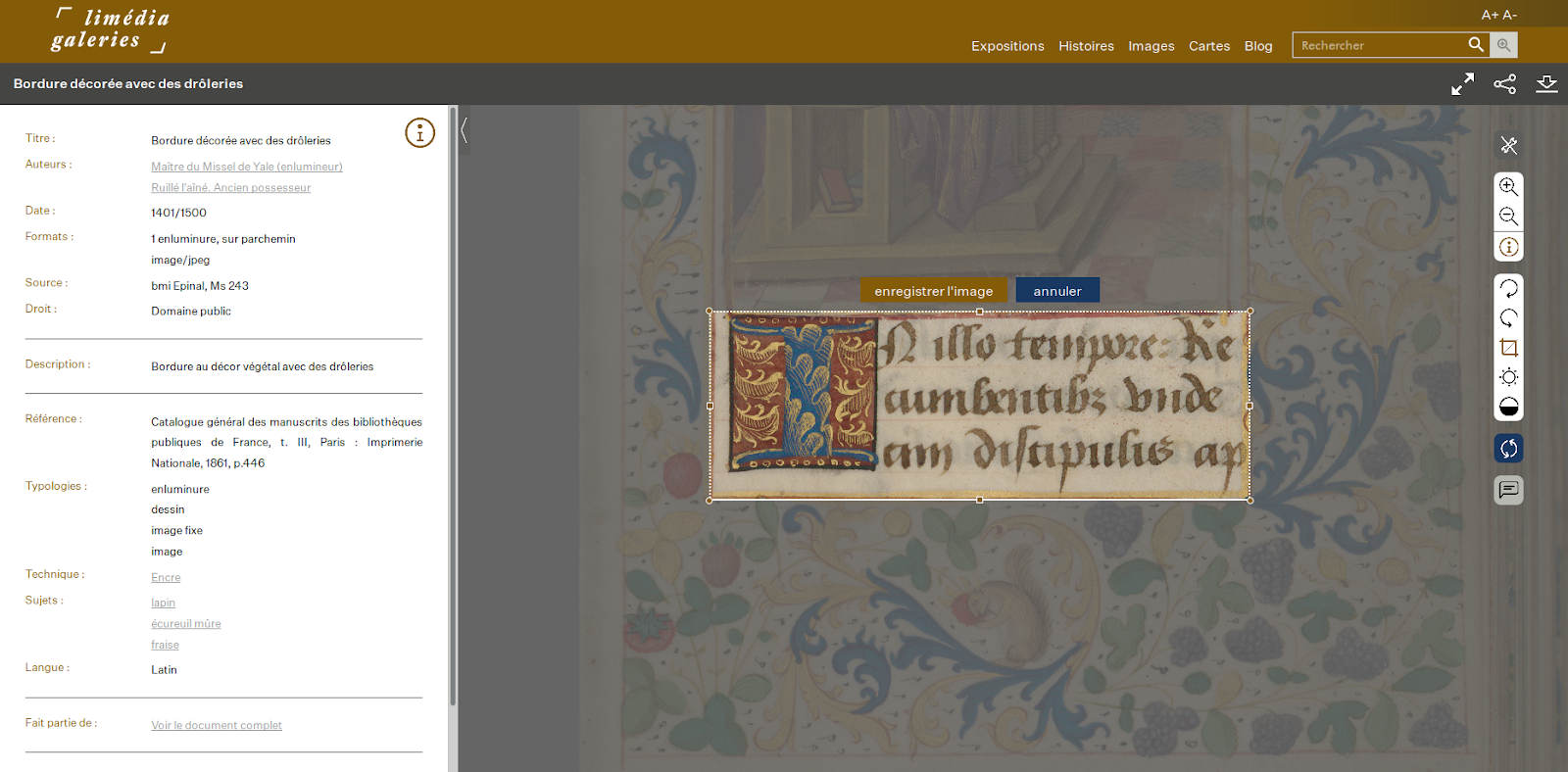The height and width of the screenshot is (772, 1568).
Task: Collapse the metadata side panel
Action: pos(465,130)
